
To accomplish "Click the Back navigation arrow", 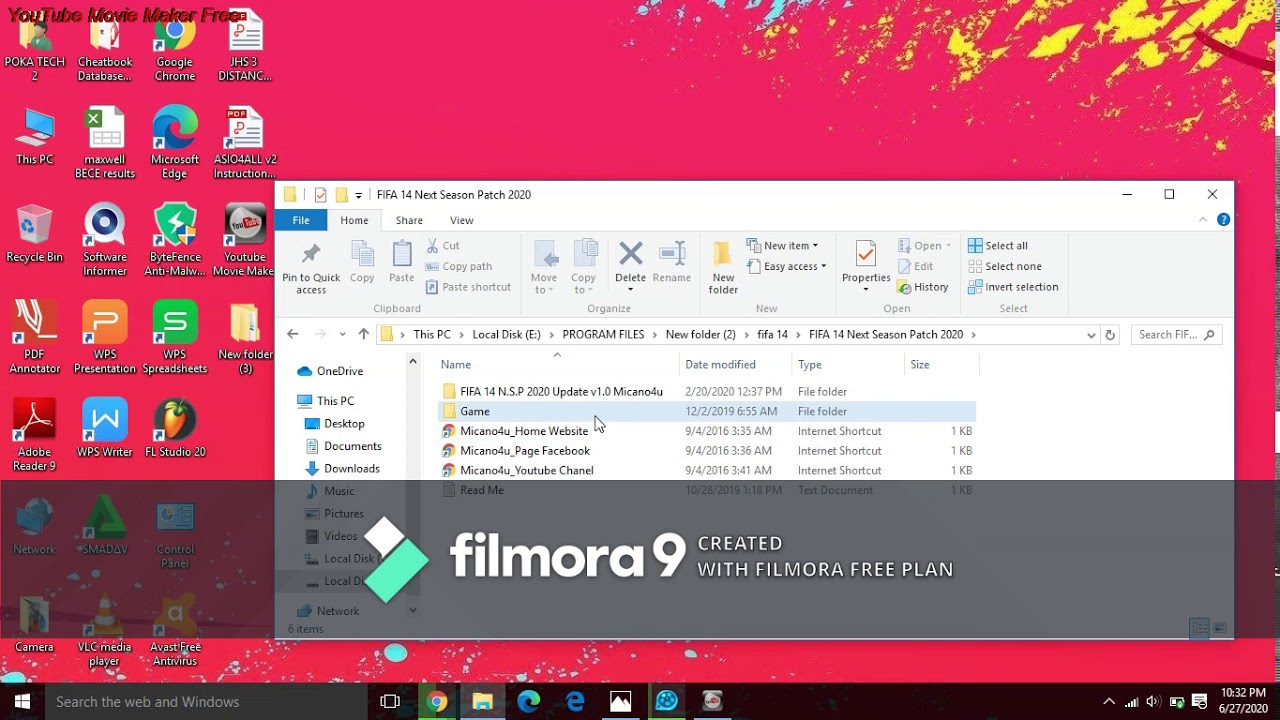I will click(292, 334).
